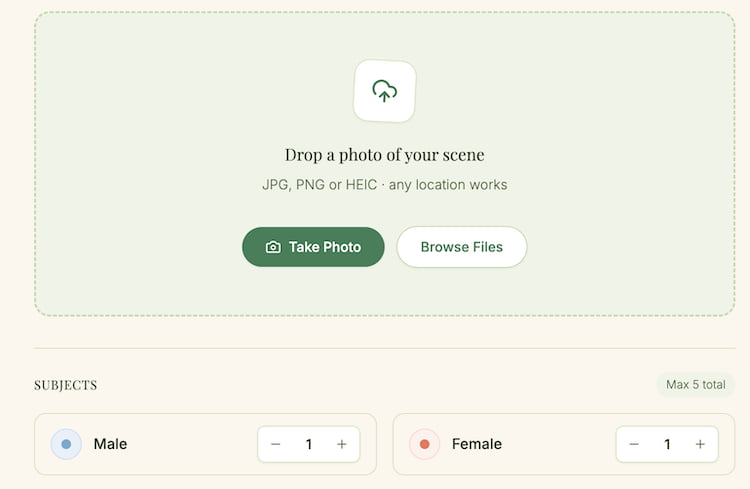Click the cloud upload icon tile

coord(385,91)
